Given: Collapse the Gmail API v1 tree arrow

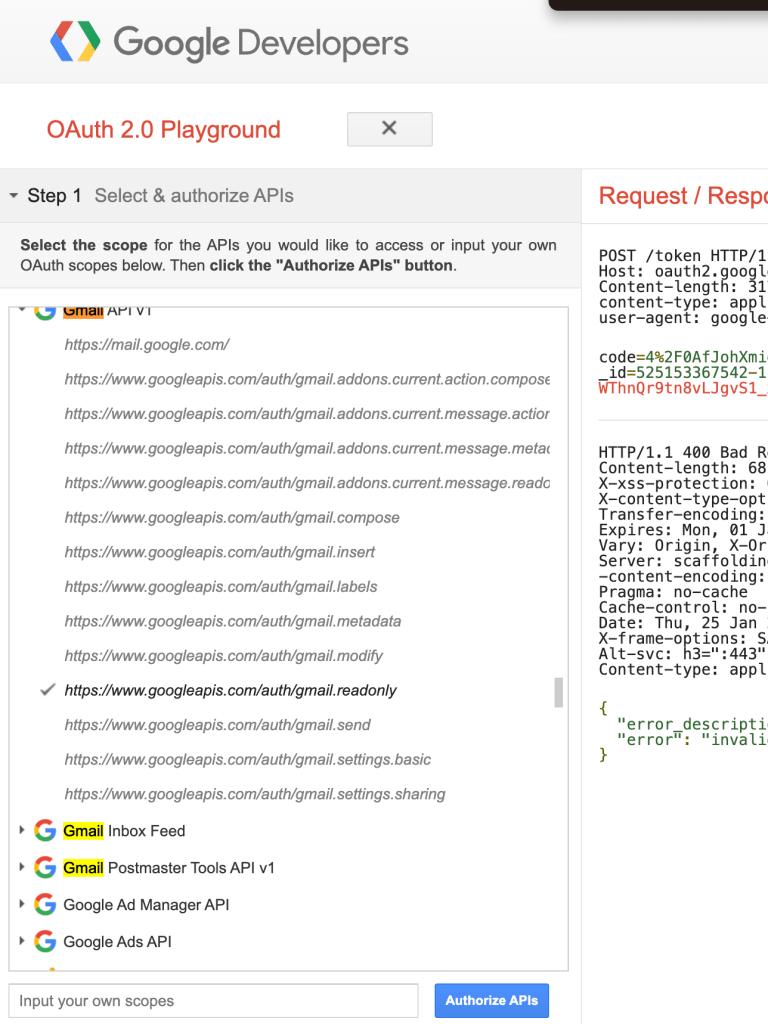Looking at the screenshot, I should pos(22,310).
